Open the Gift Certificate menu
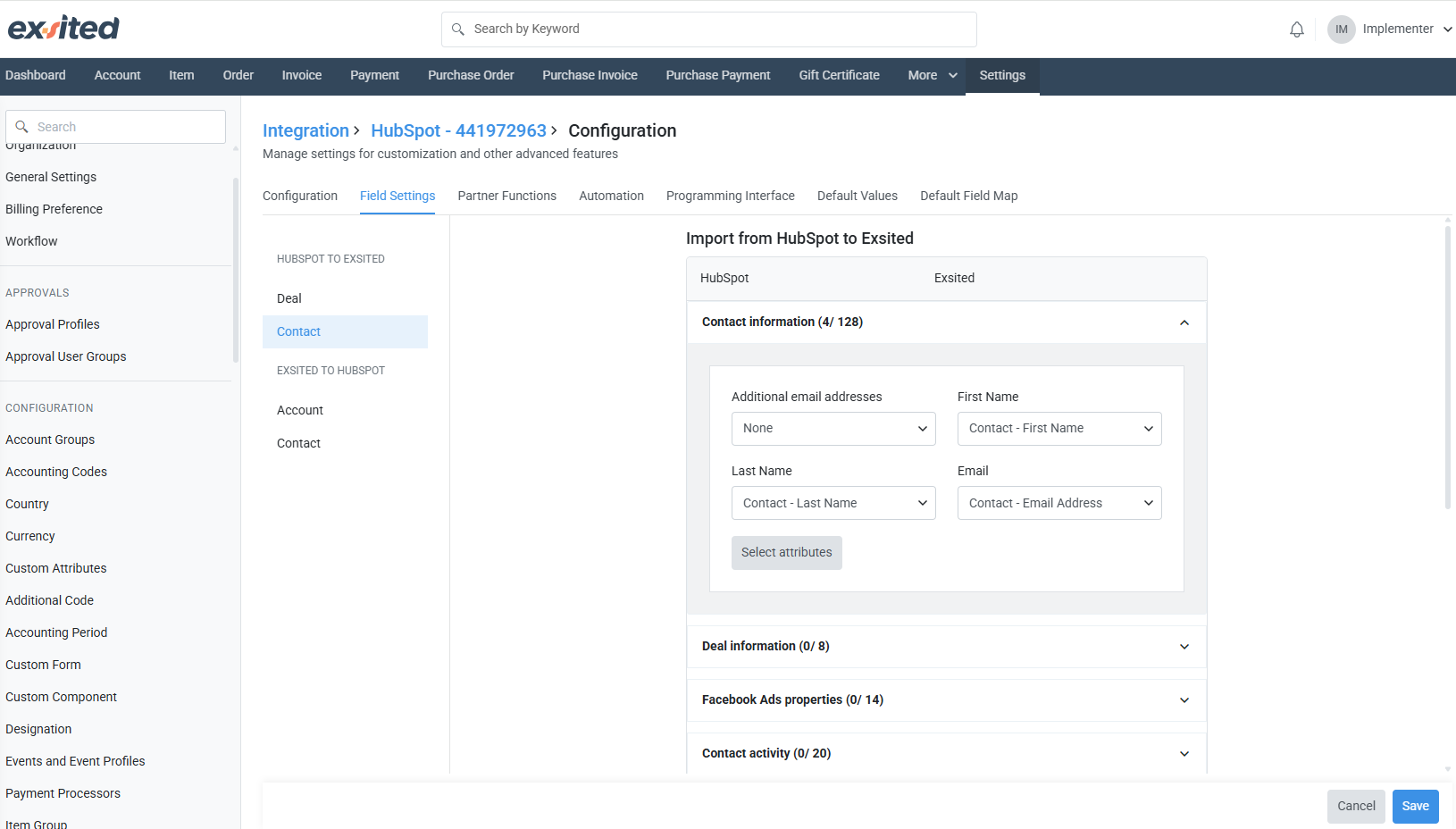The image size is (1456, 829). click(840, 75)
